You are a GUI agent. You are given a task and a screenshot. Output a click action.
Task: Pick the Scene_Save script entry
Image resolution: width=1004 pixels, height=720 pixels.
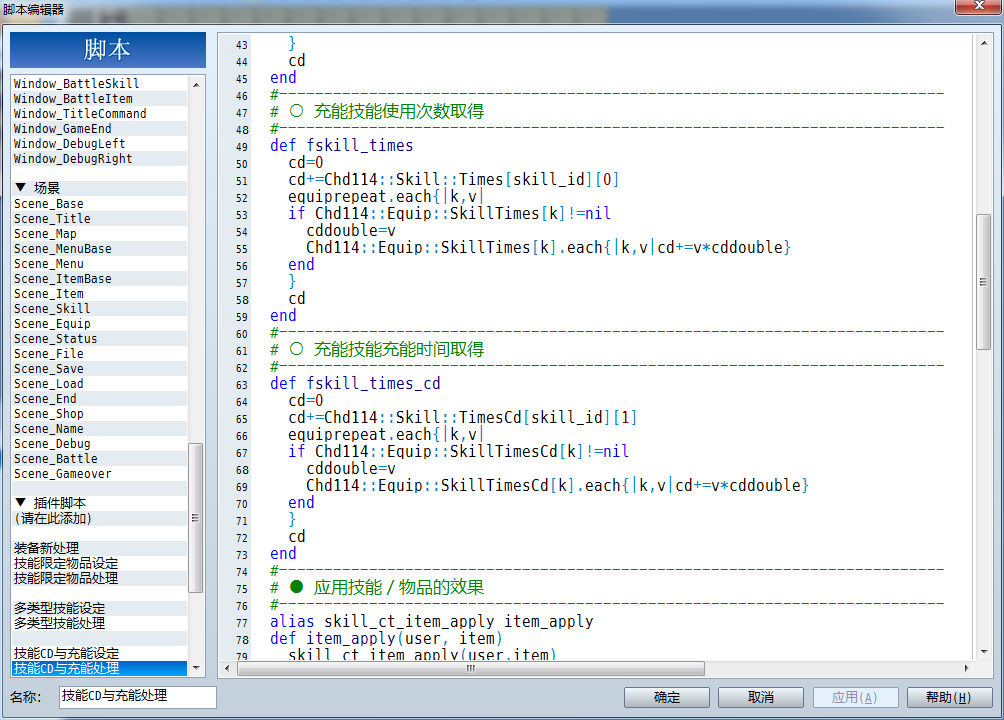point(99,369)
